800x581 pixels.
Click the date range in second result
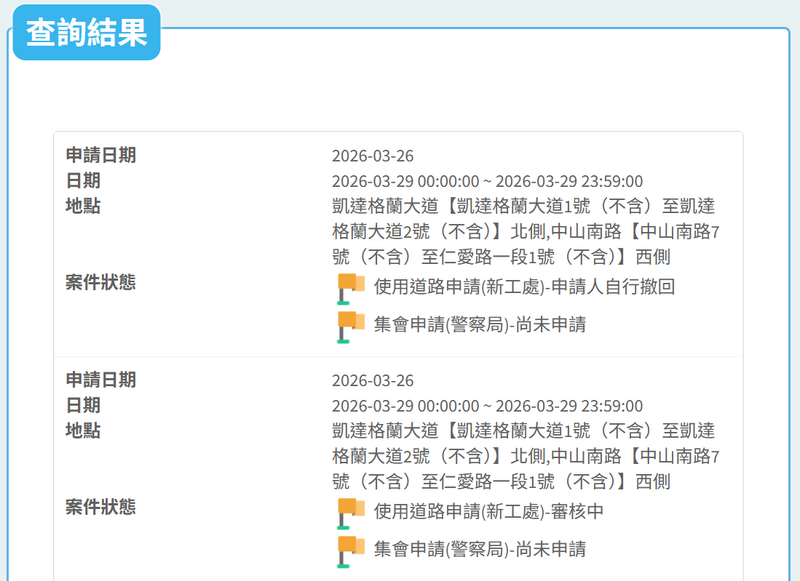tap(487, 406)
